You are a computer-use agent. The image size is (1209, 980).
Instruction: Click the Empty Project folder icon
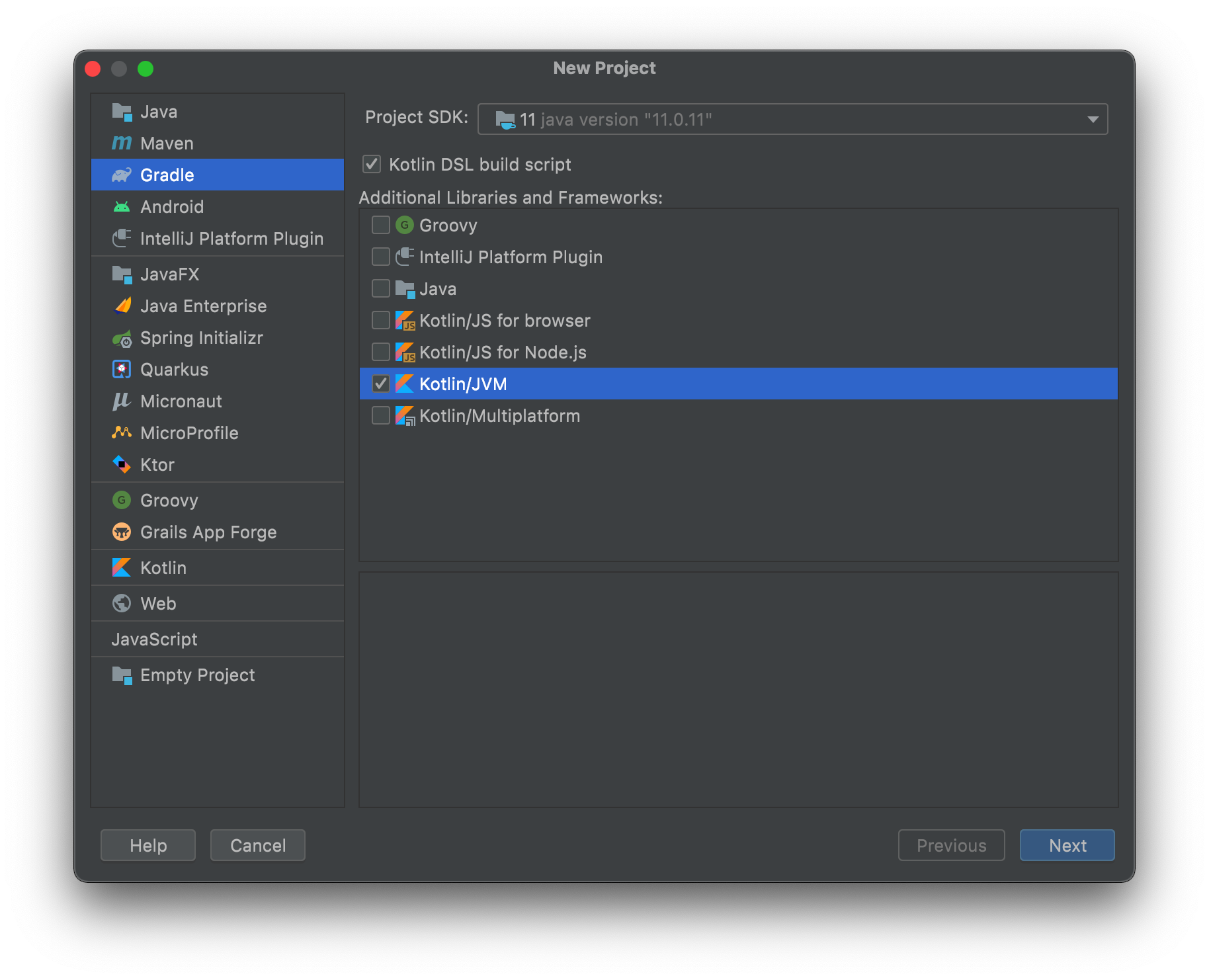pyautogui.click(x=122, y=674)
